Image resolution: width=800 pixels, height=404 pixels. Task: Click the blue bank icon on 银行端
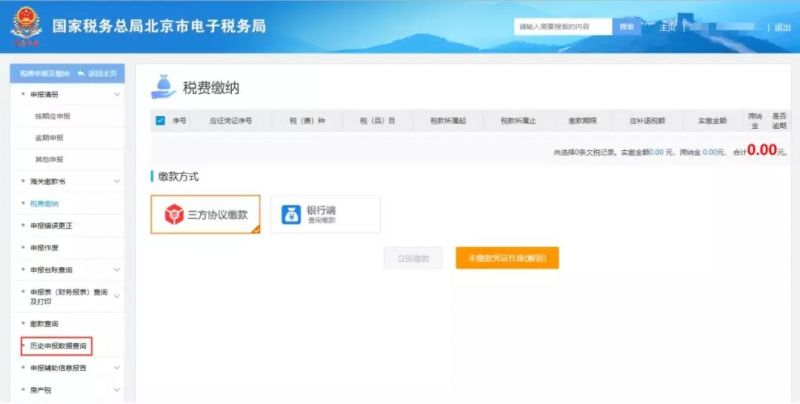coord(291,215)
